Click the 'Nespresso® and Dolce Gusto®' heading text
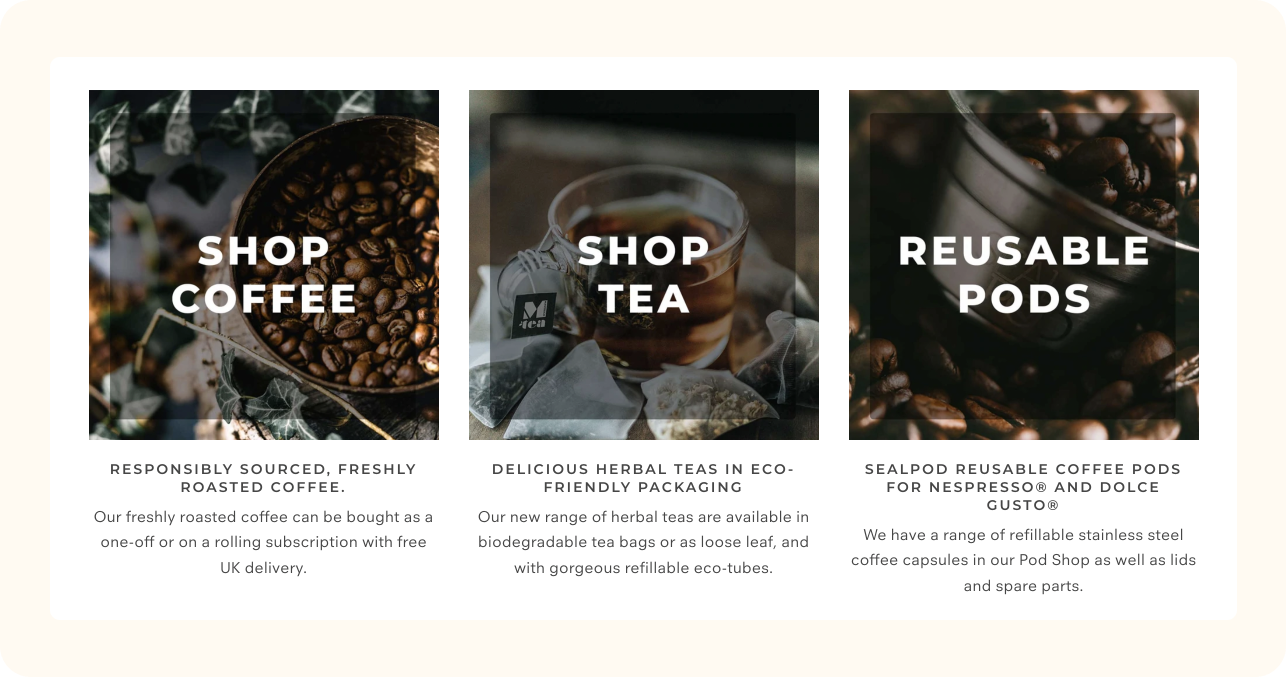 1023,496
